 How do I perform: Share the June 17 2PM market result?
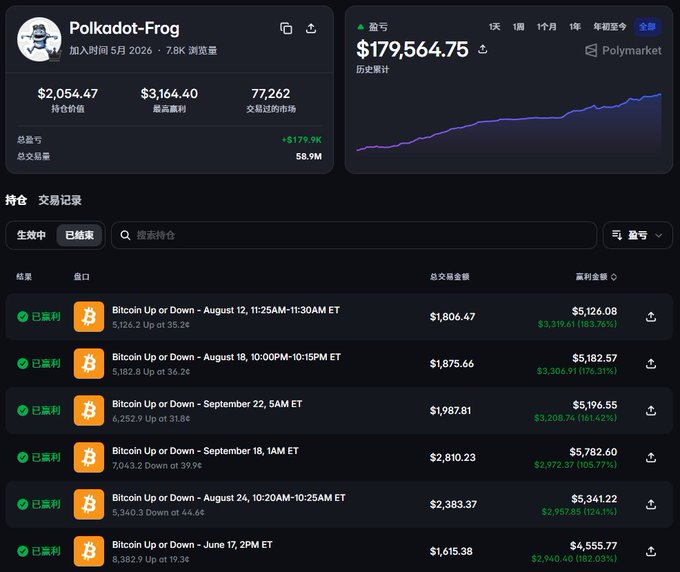point(651,551)
